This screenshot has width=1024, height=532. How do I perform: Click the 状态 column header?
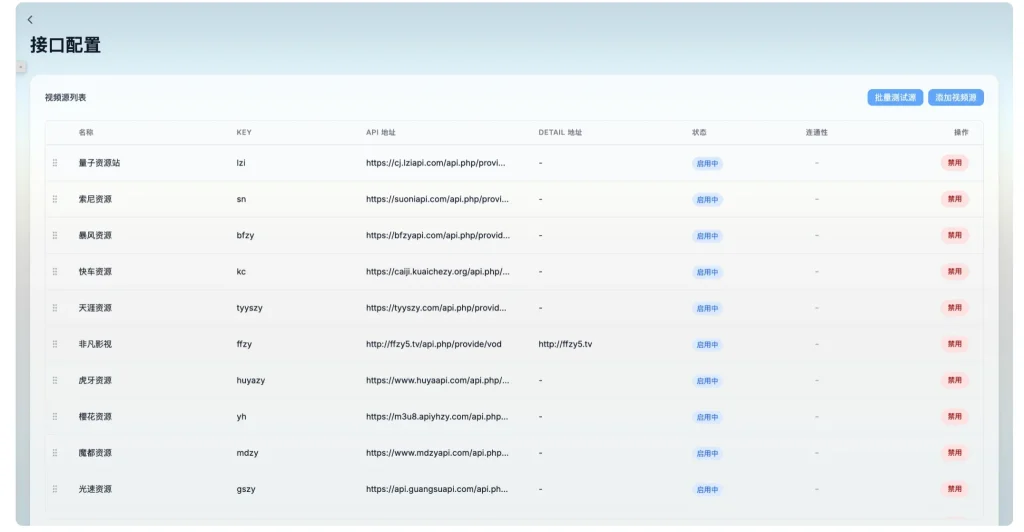(699, 133)
